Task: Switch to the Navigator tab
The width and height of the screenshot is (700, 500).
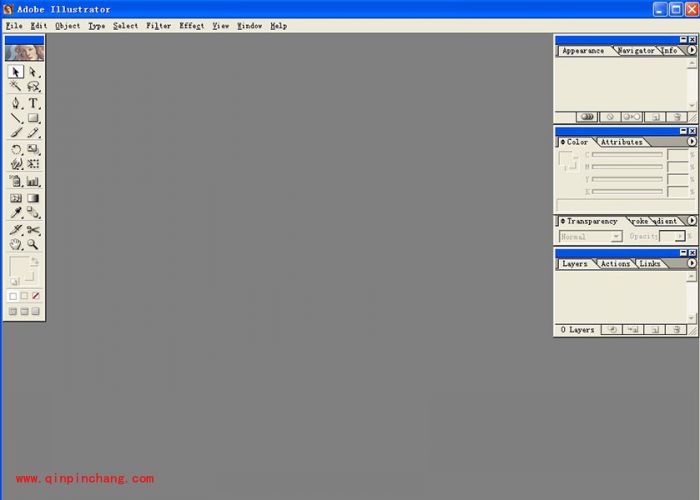Action: 635,50
